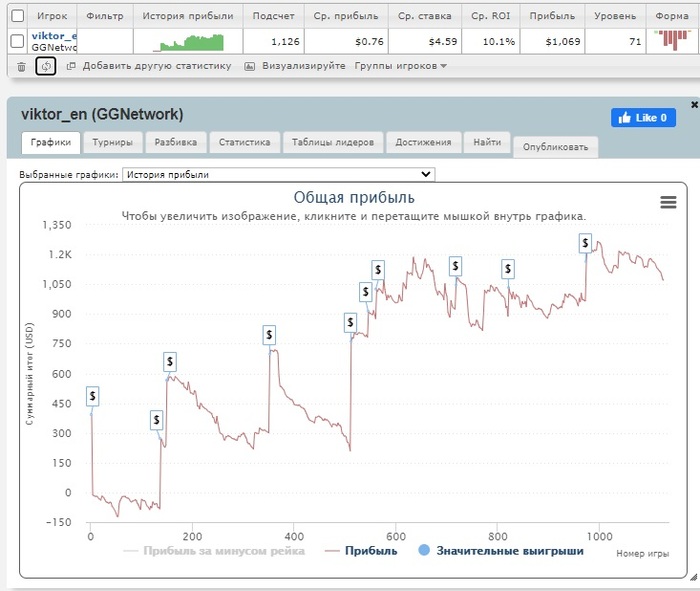Click the resize grip at panel corner
Screen dimensions: 700x591
693,577
